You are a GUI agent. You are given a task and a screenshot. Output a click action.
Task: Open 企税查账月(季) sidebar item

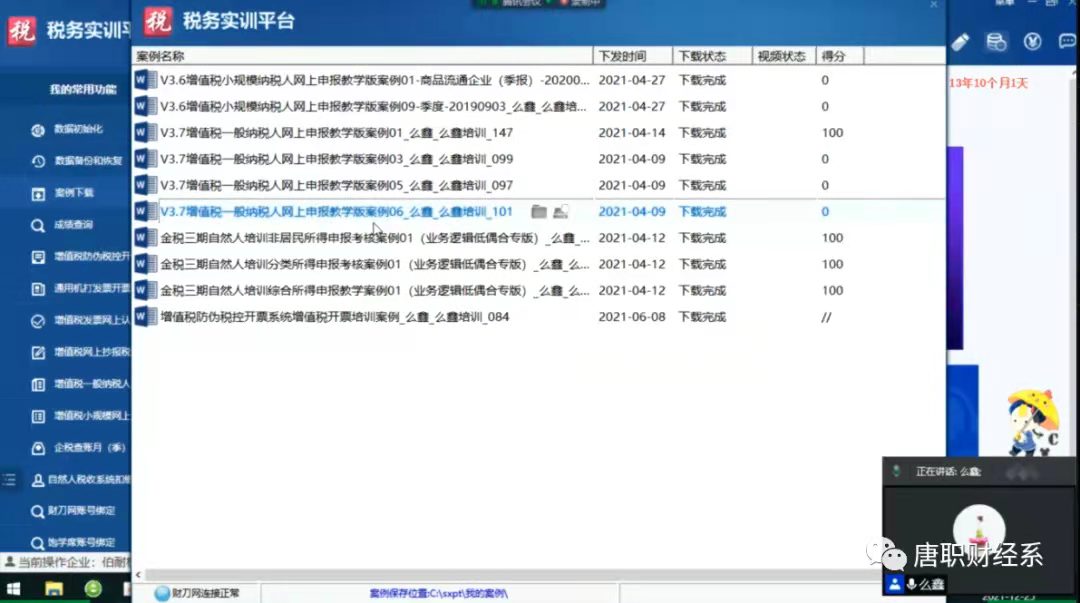pyautogui.click(x=79, y=448)
